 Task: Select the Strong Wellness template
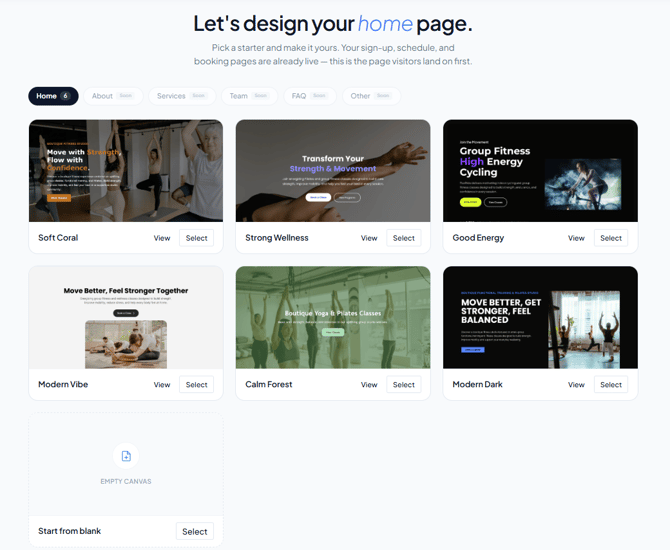point(404,238)
